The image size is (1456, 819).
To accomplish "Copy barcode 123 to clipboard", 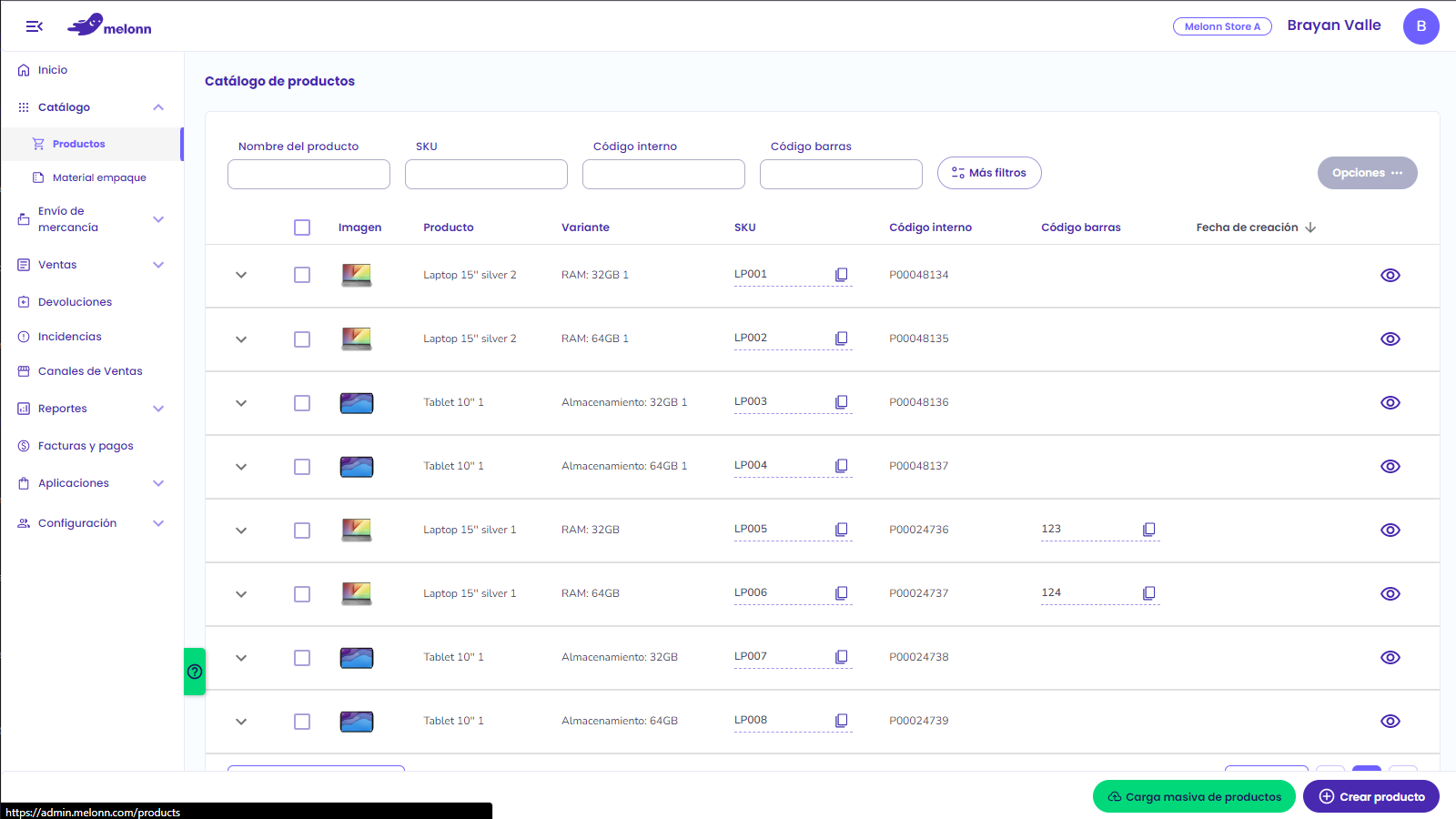I will tap(1149, 530).
